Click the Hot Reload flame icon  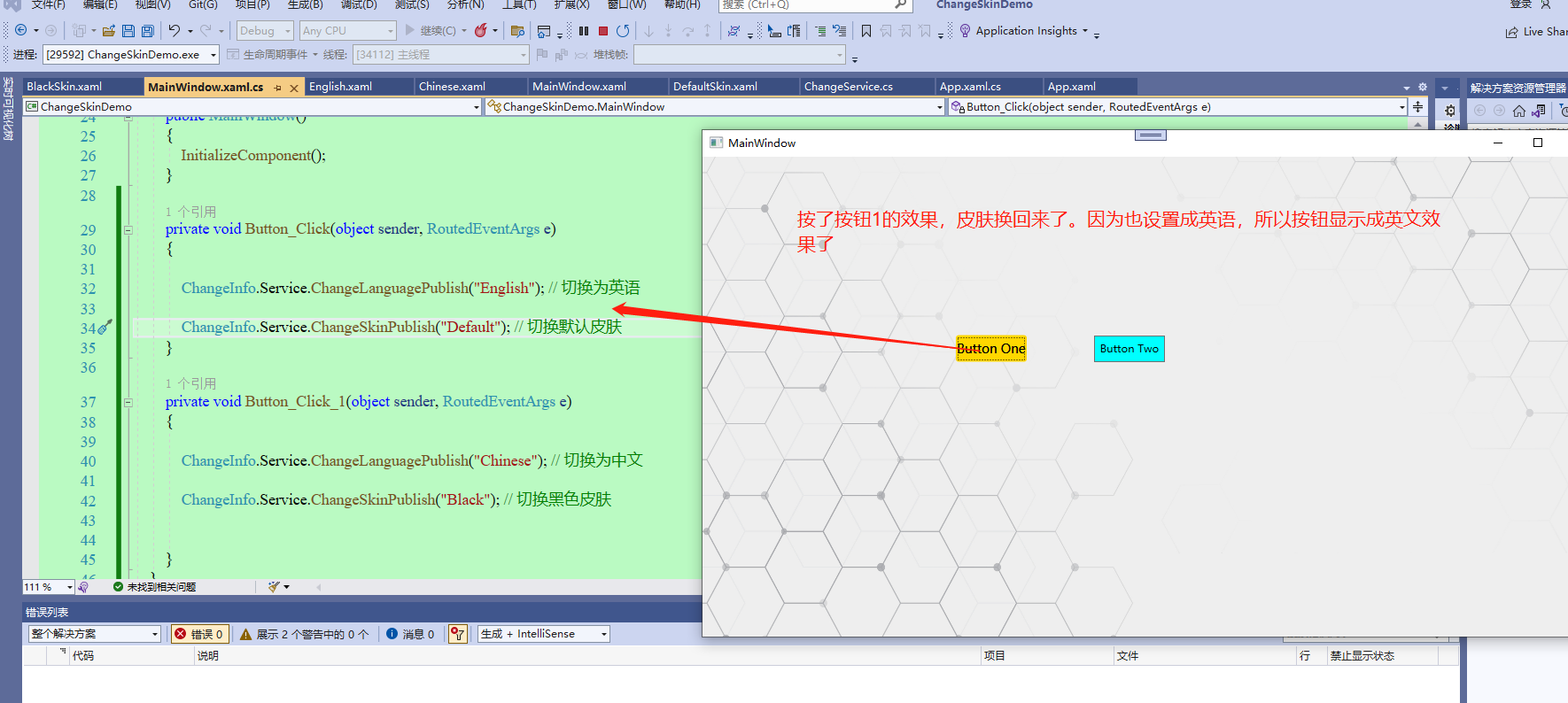tap(480, 31)
